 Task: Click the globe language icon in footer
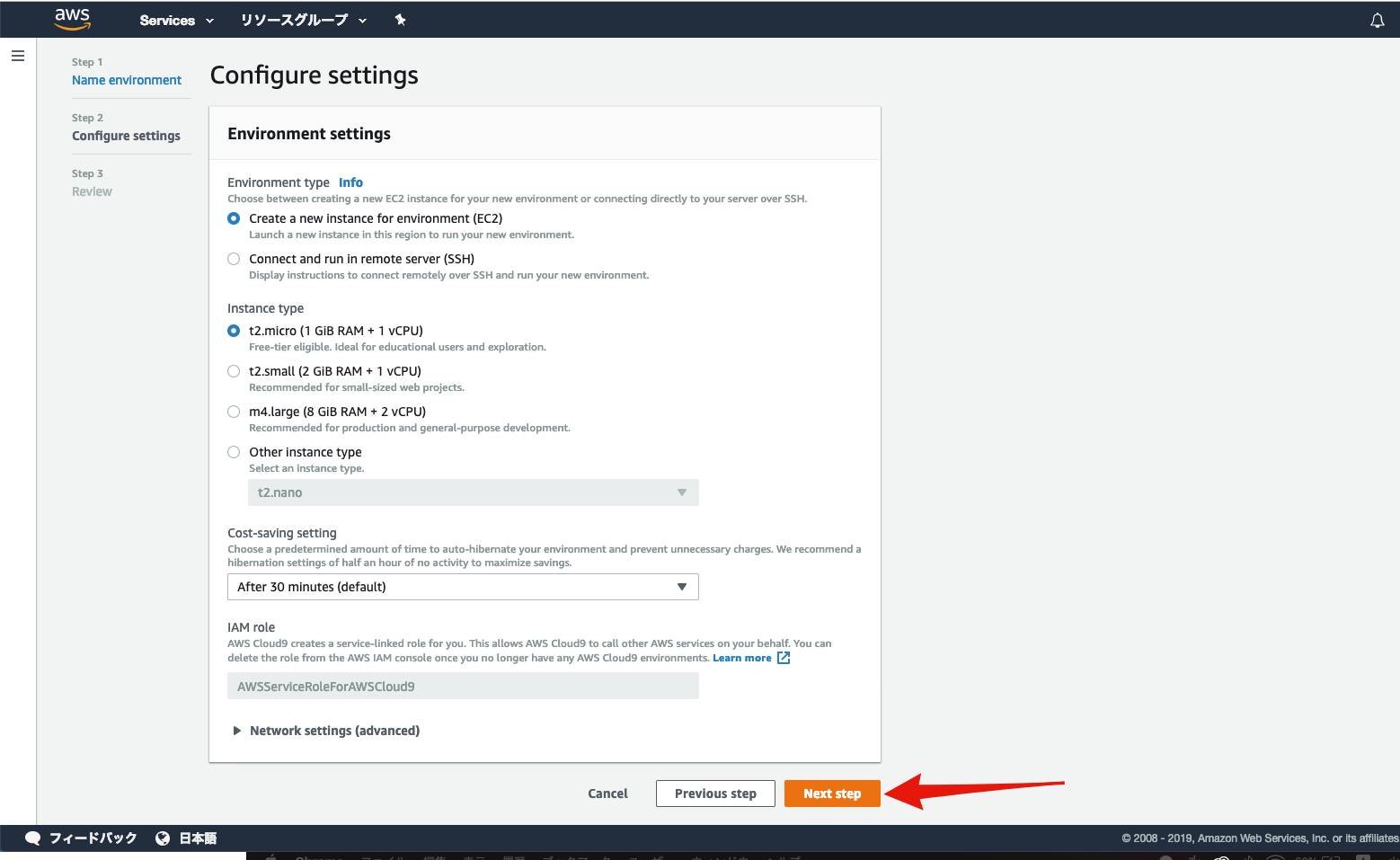(163, 838)
